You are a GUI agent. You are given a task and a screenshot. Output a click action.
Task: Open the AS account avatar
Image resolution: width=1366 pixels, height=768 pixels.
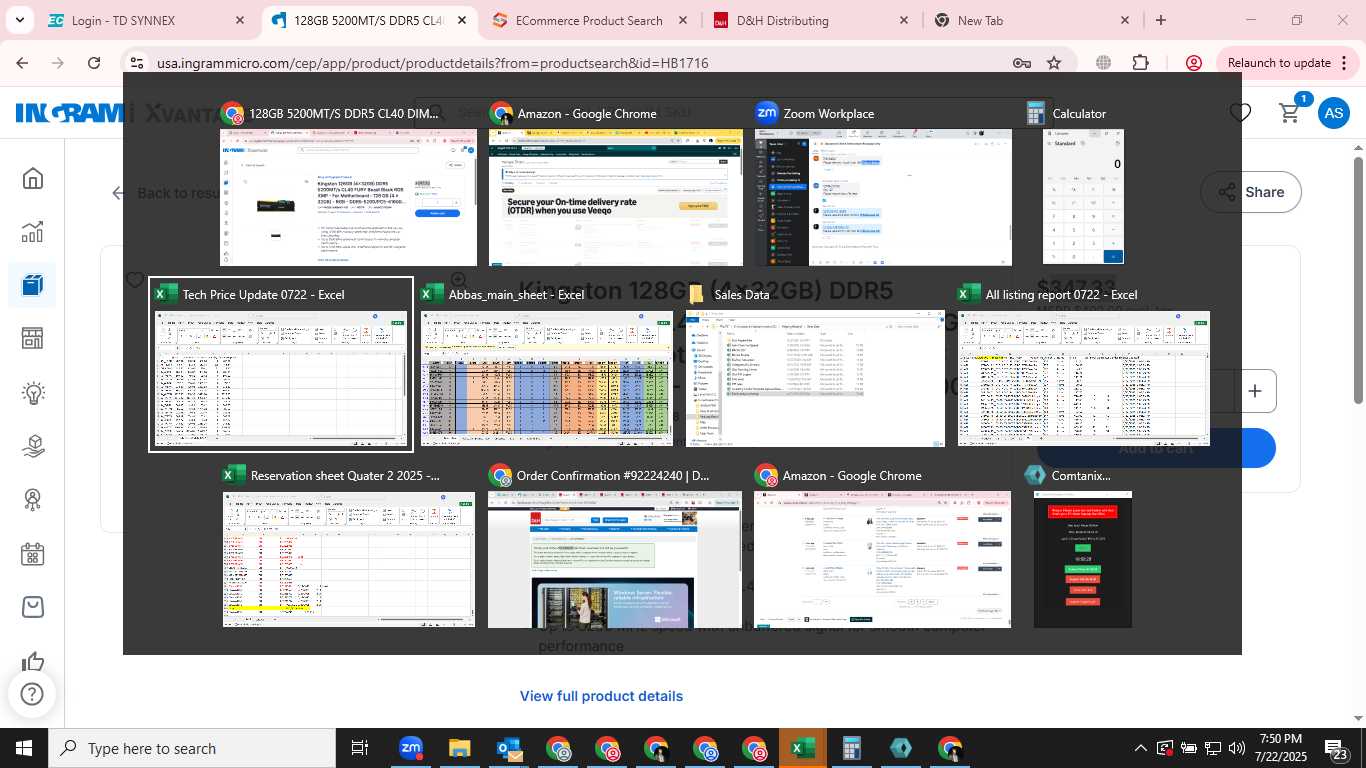point(1334,113)
